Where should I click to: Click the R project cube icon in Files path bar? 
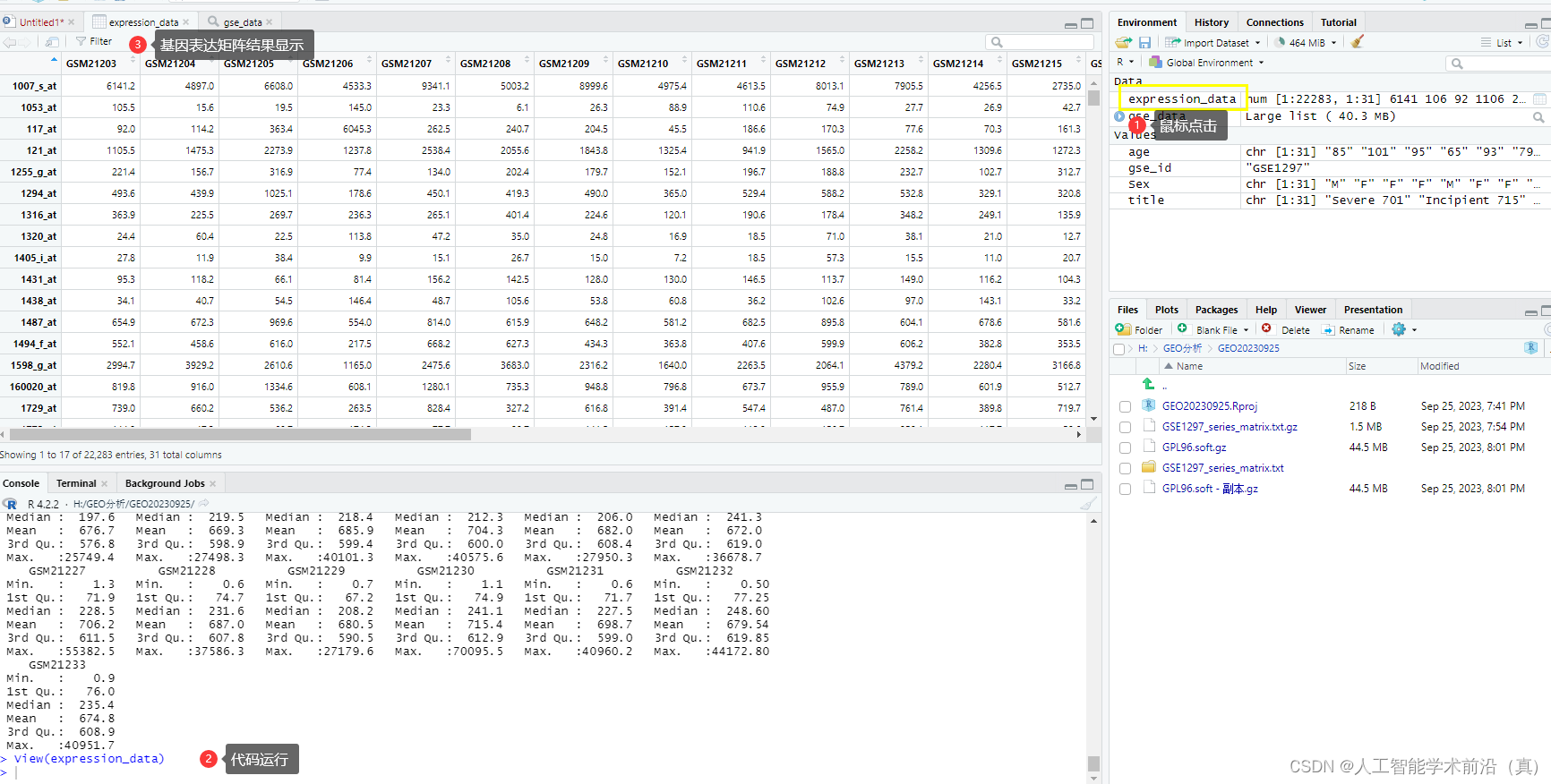pos(1531,348)
